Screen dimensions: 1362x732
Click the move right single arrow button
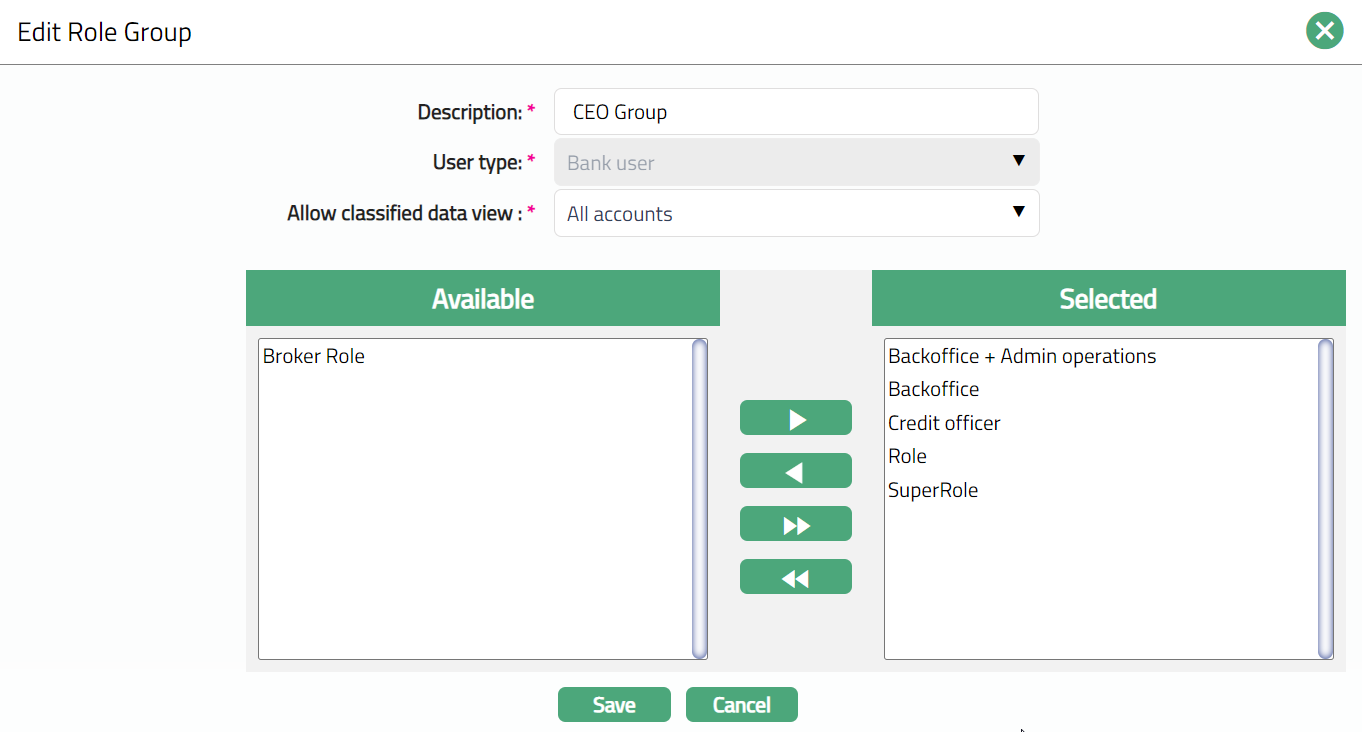tap(795, 418)
